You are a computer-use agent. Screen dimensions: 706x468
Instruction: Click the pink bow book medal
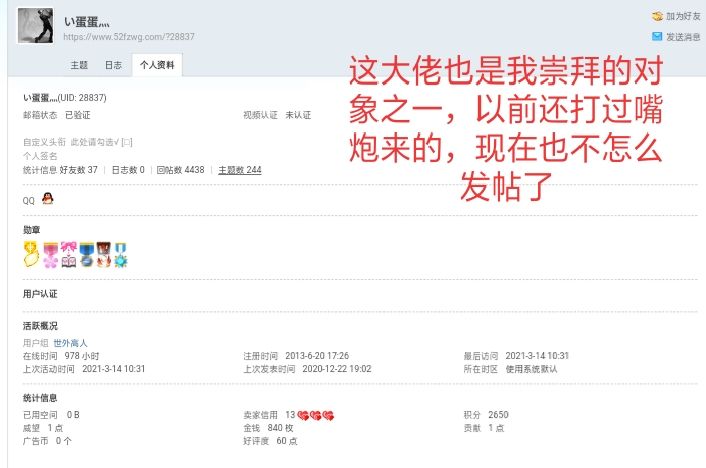[68, 254]
